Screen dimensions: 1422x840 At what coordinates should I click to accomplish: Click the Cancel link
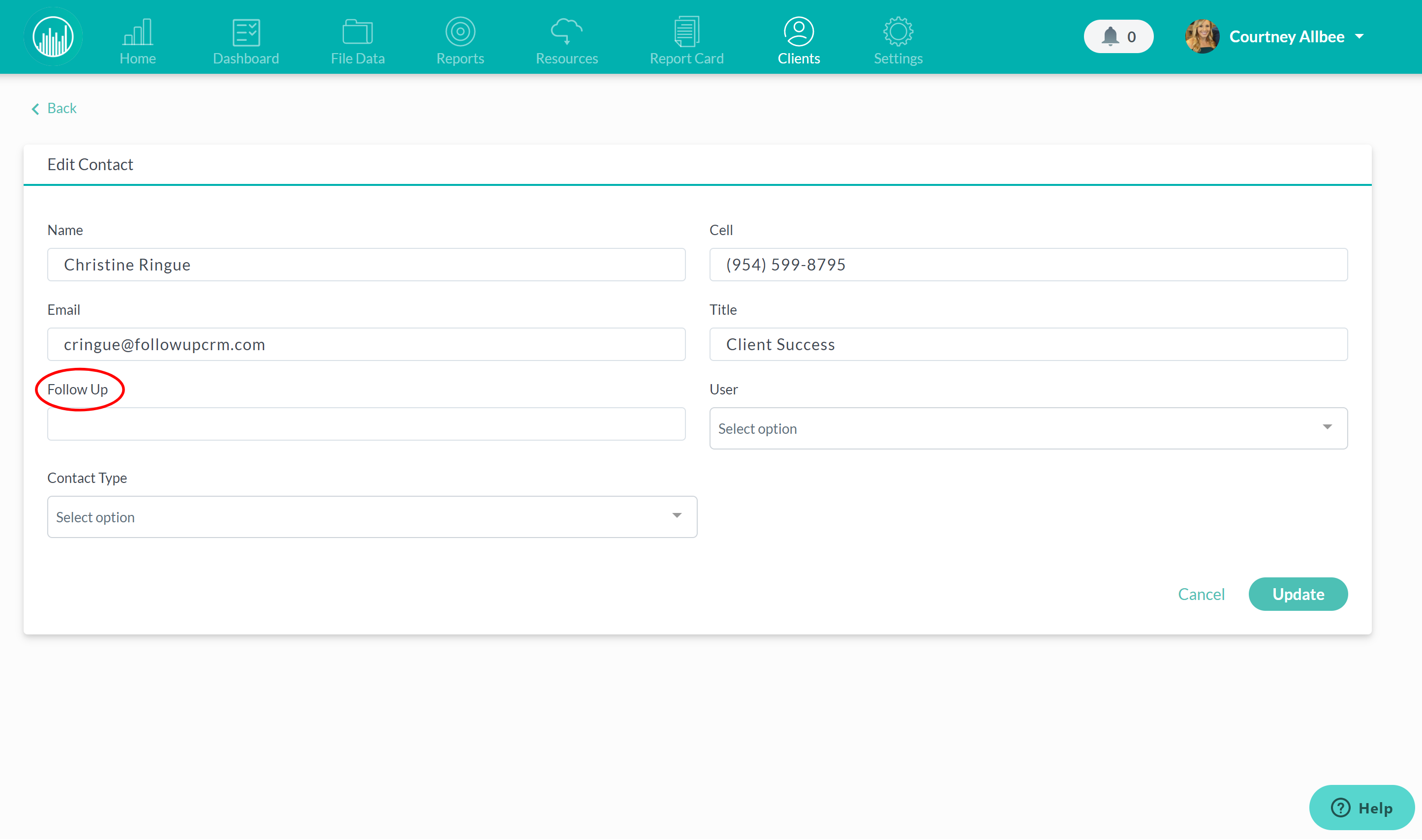coord(1201,594)
